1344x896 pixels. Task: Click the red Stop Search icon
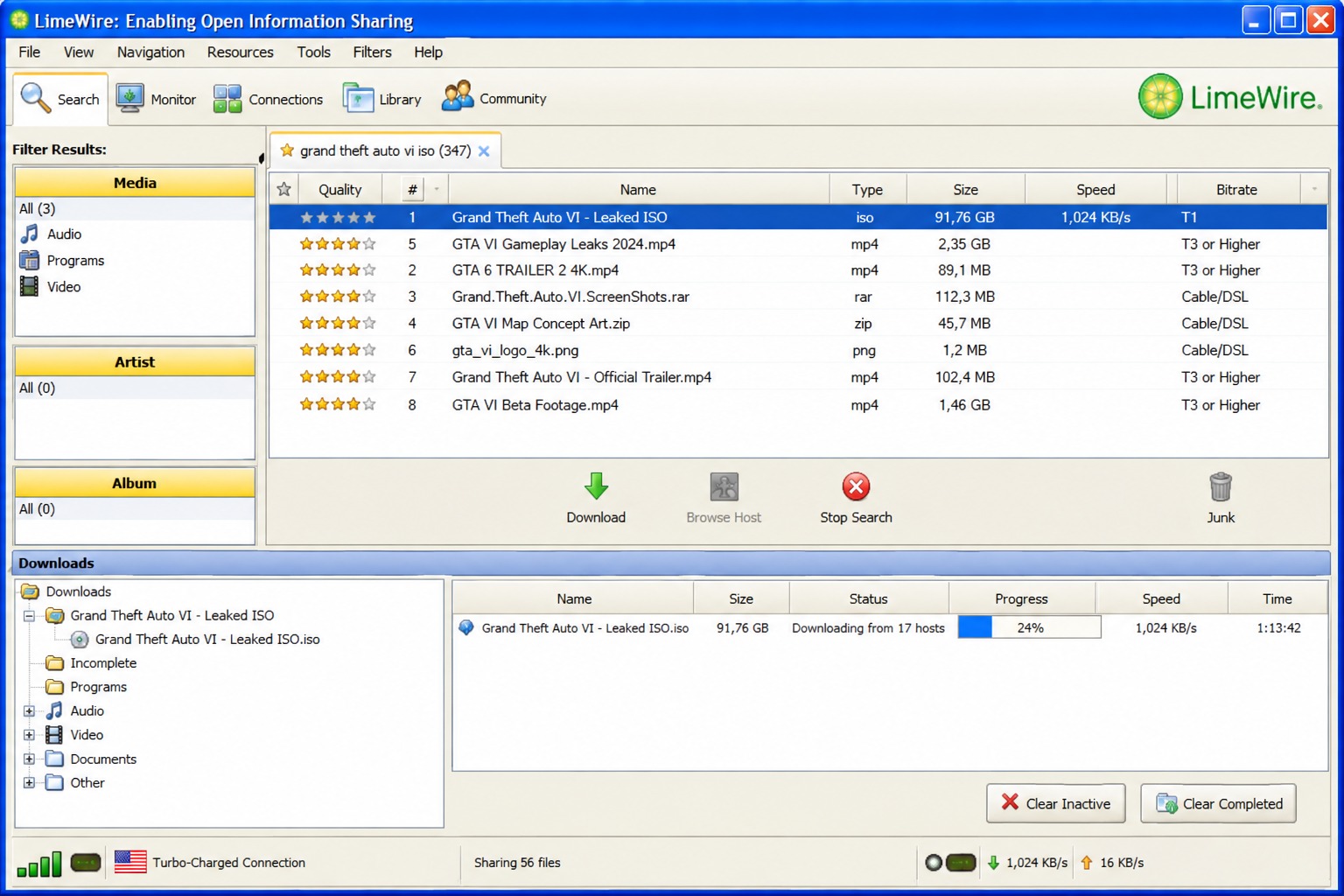coord(856,486)
